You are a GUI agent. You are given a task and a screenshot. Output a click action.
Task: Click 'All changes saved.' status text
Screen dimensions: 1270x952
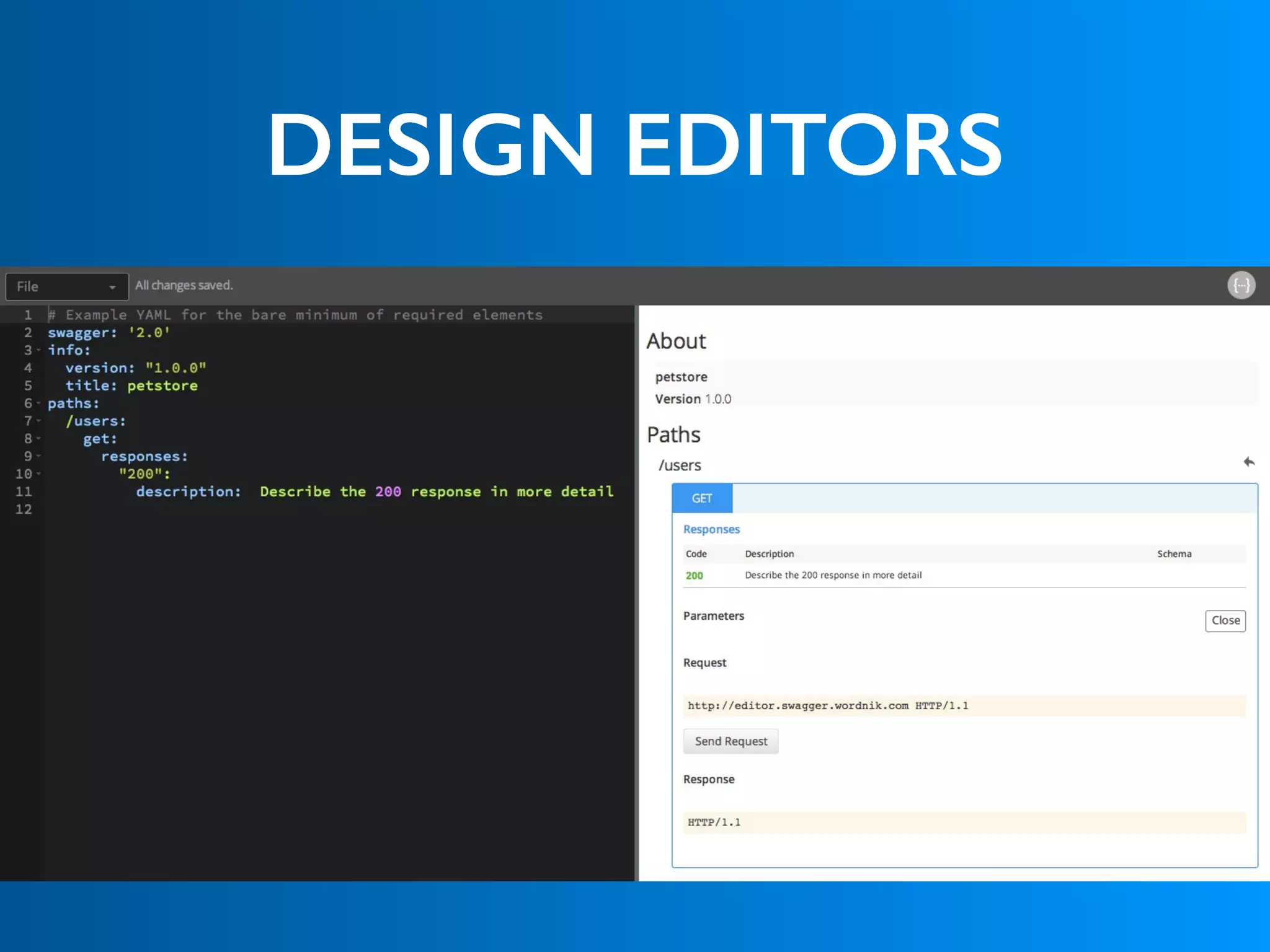(184, 286)
